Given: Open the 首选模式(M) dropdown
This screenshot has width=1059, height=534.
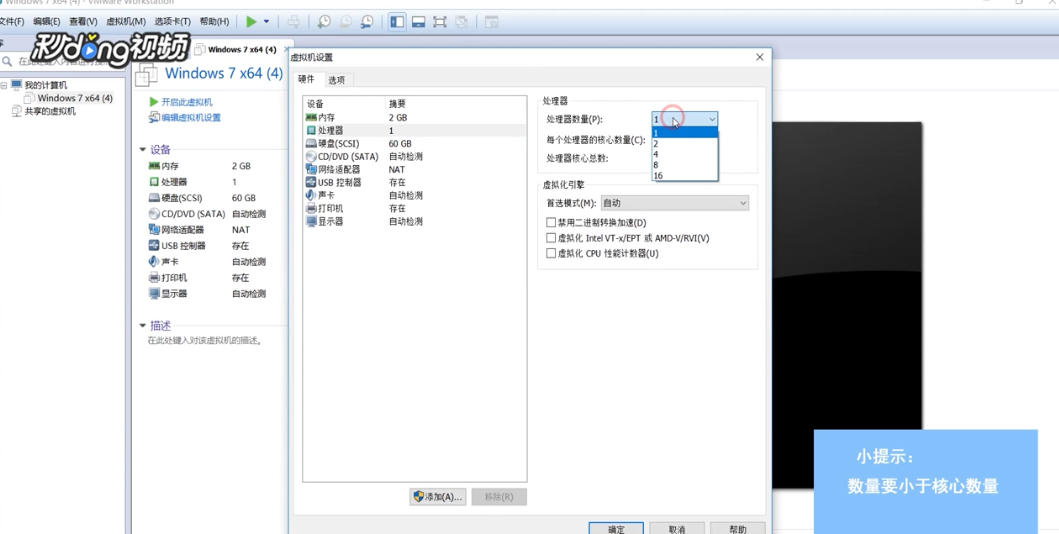Looking at the screenshot, I should (675, 203).
